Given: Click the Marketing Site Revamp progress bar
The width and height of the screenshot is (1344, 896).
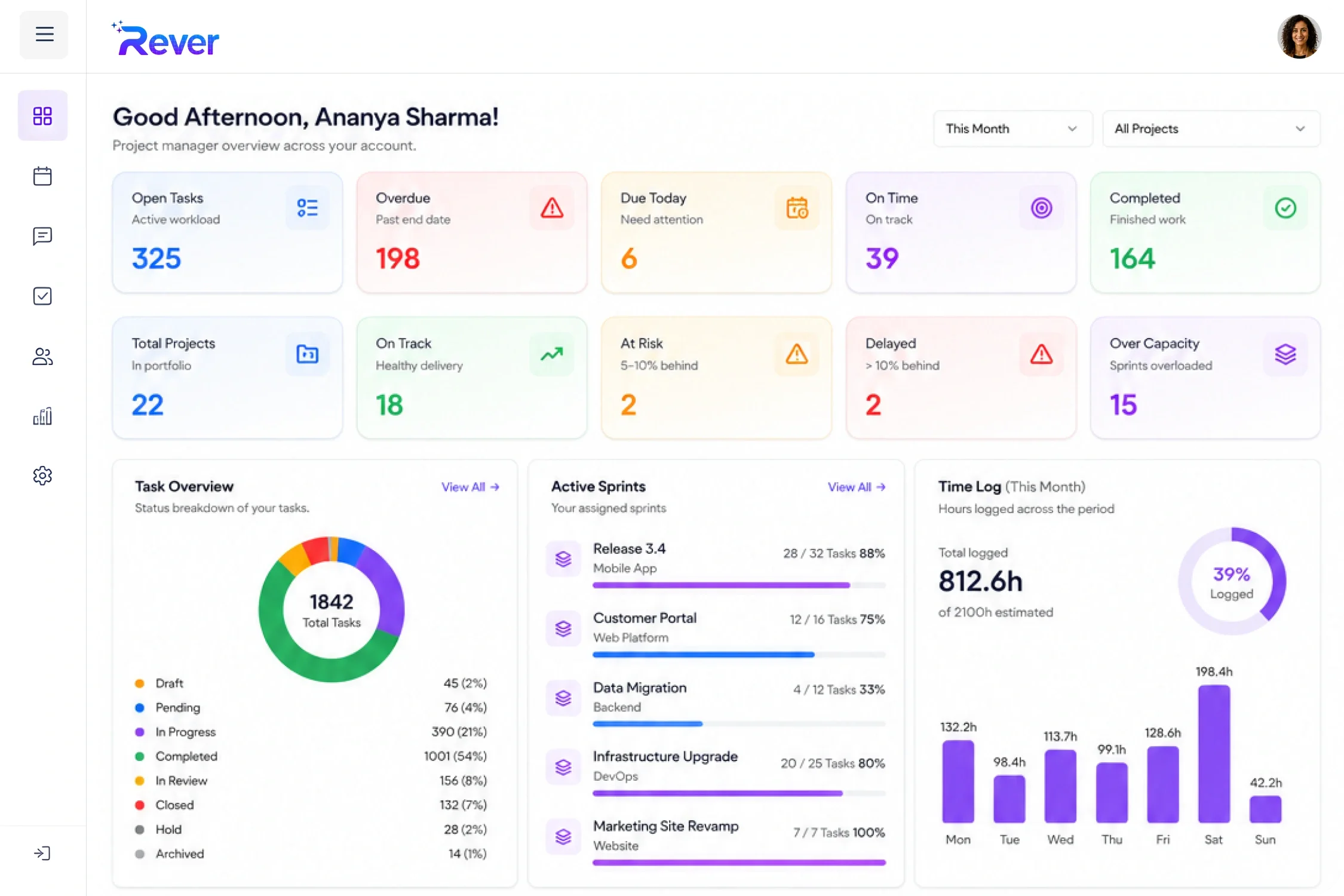Looking at the screenshot, I should (739, 863).
